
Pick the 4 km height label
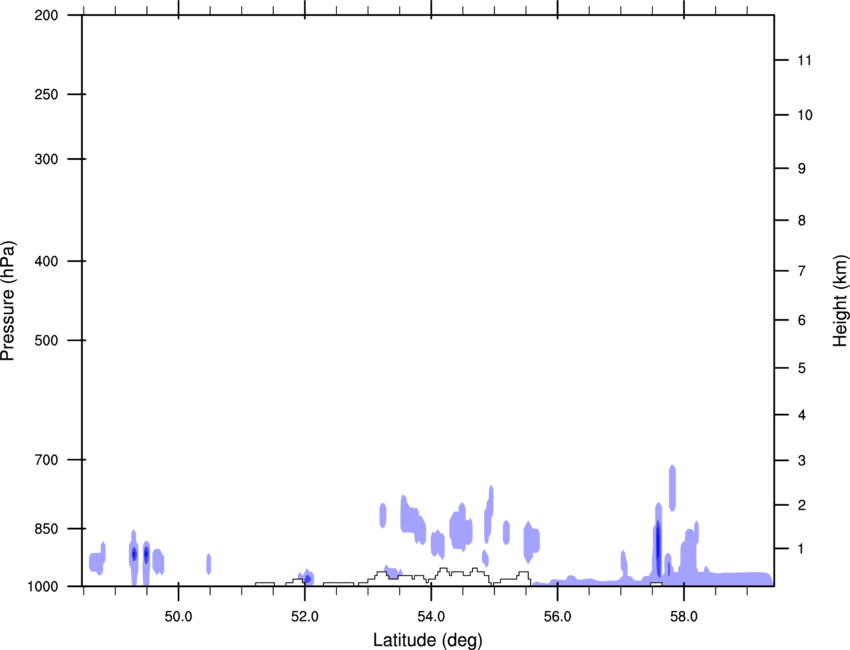pos(801,415)
